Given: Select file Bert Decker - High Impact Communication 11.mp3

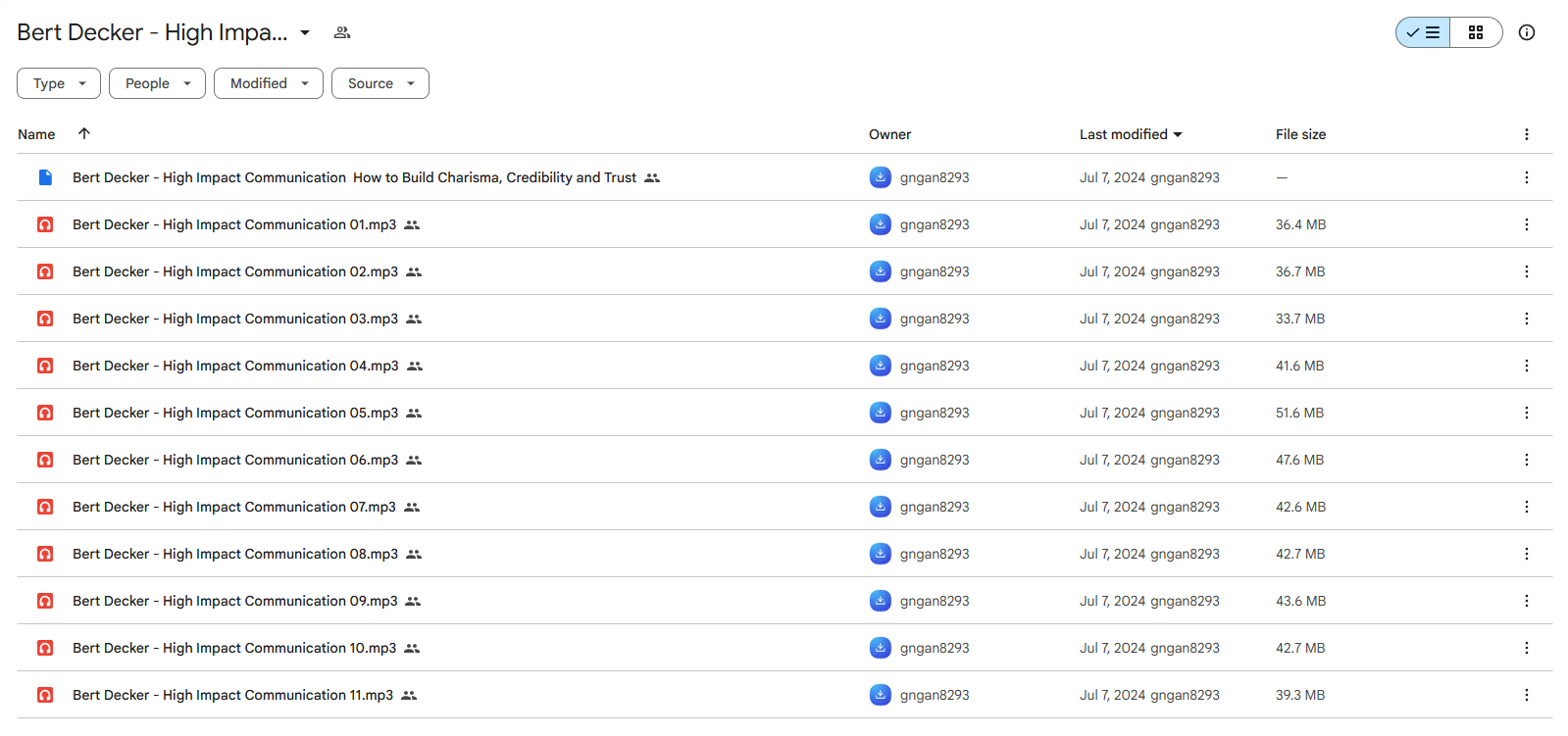Looking at the screenshot, I should 232,695.
